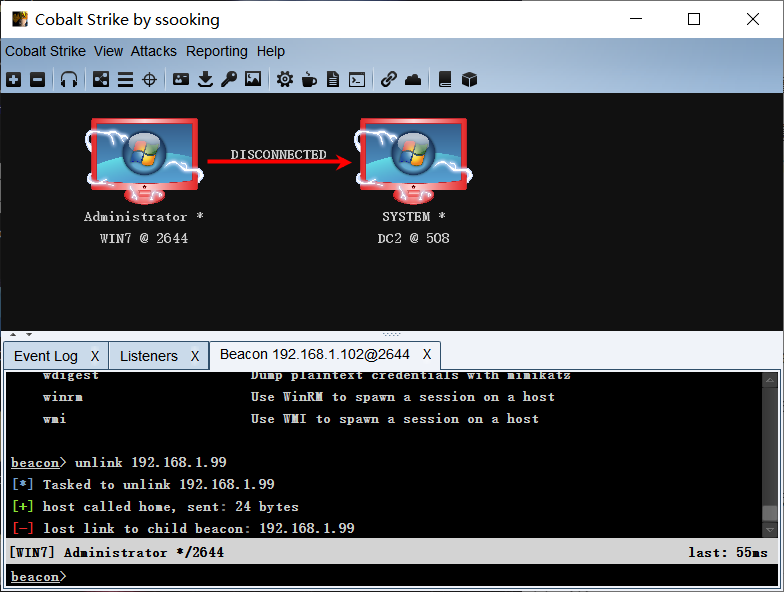This screenshot has height=592, width=784.
Task: Open the View menu
Action: coord(108,51)
